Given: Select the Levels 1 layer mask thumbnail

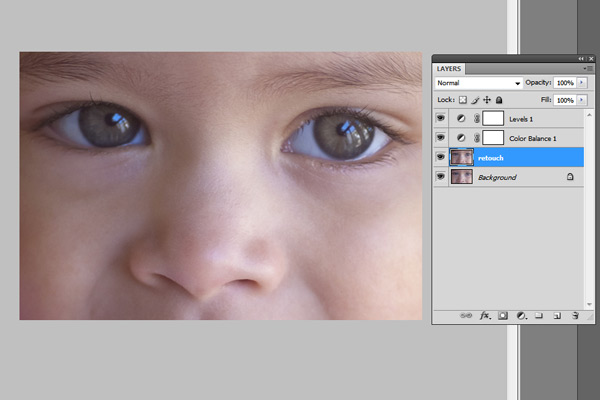Looking at the screenshot, I should tap(493, 118).
